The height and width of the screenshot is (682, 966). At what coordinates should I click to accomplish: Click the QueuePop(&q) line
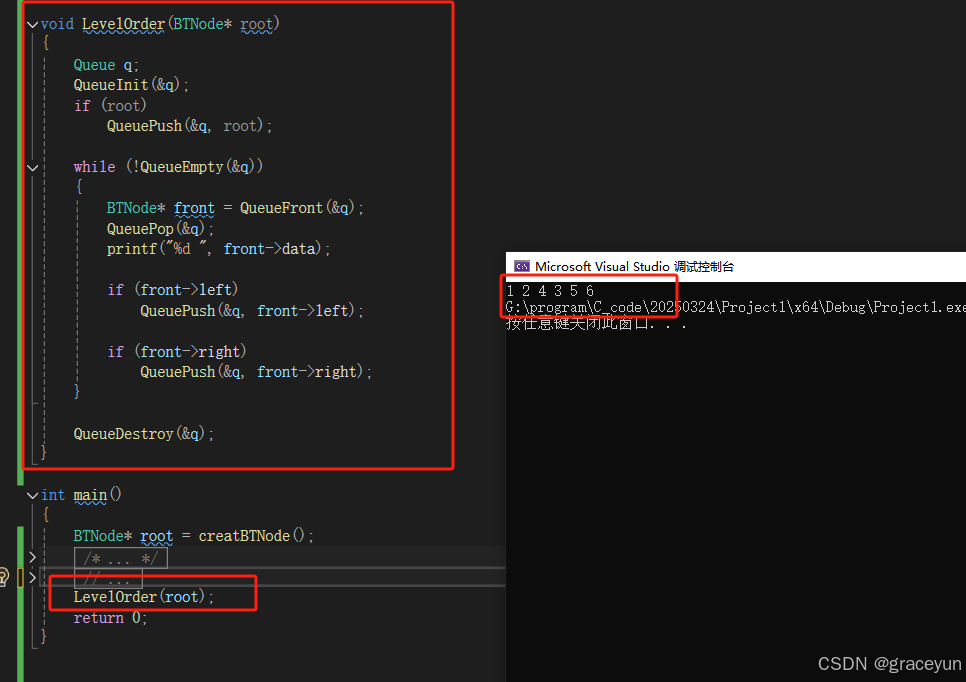pos(160,229)
